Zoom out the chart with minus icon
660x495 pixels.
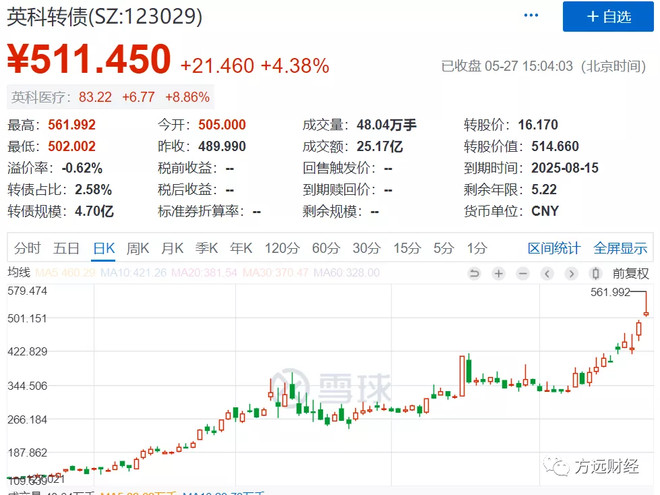pos(523,274)
